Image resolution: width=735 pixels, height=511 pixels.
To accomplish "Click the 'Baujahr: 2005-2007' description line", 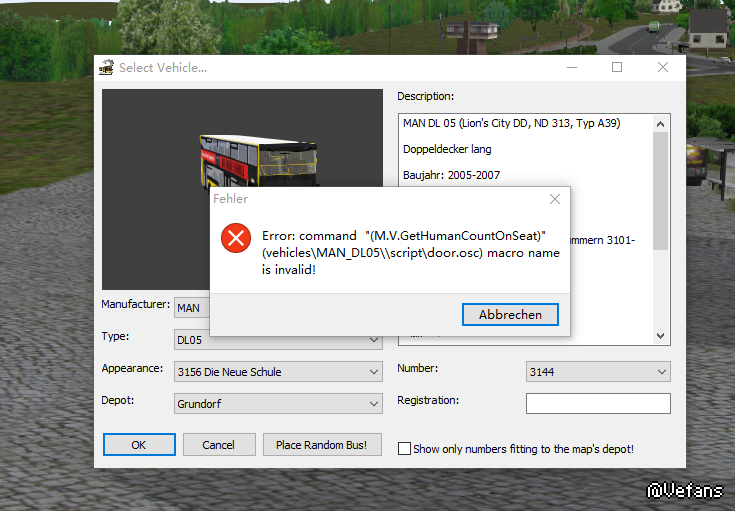I will coord(451,175).
